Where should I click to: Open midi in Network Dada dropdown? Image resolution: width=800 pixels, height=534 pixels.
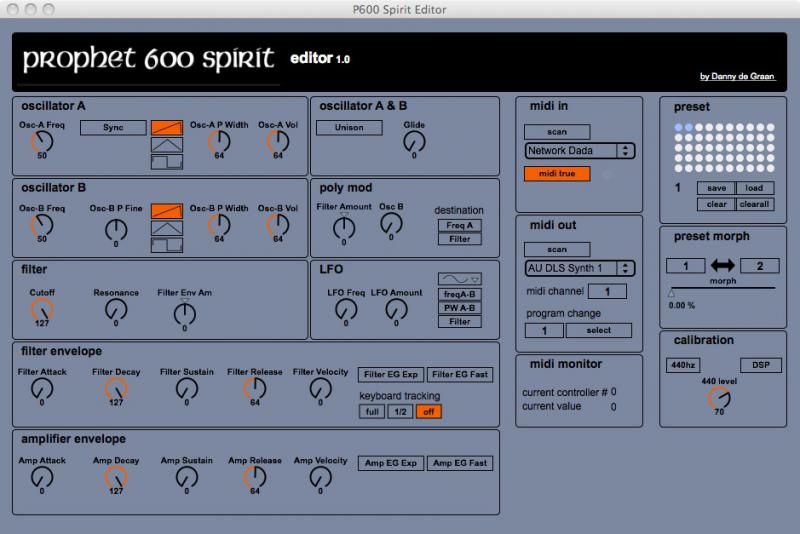point(580,150)
